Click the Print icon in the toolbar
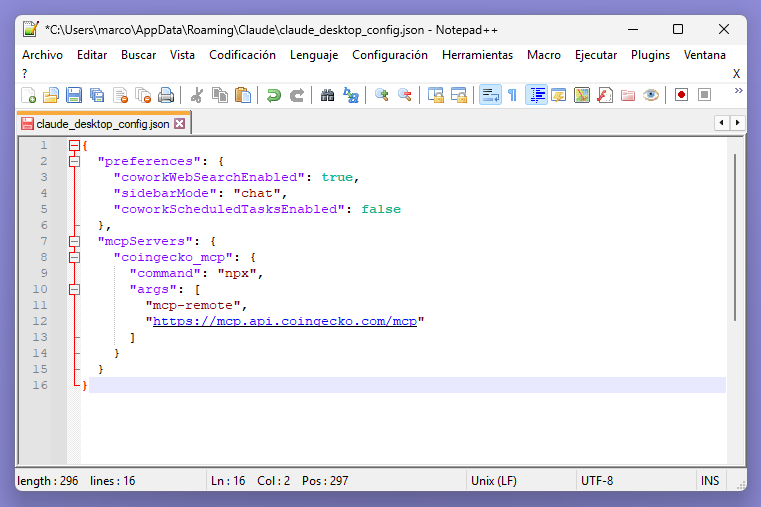Viewport: 761px width, 507px height. [x=166, y=95]
